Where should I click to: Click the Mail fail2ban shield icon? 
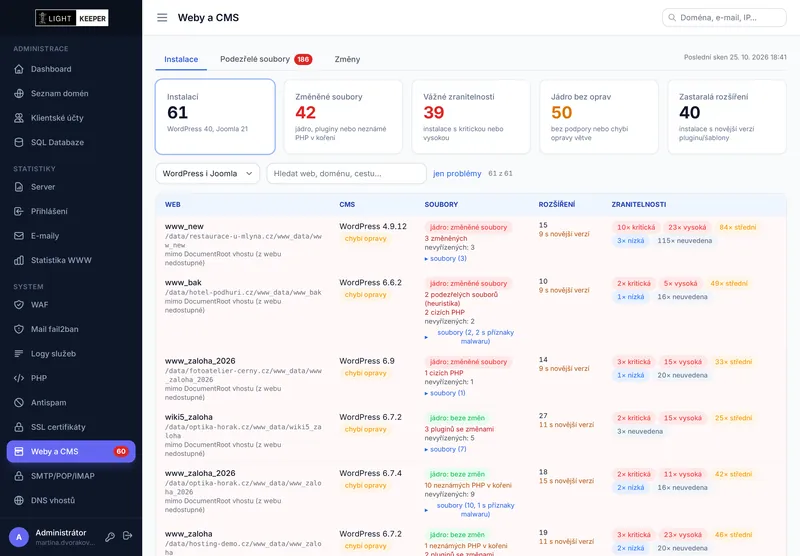(x=19, y=329)
